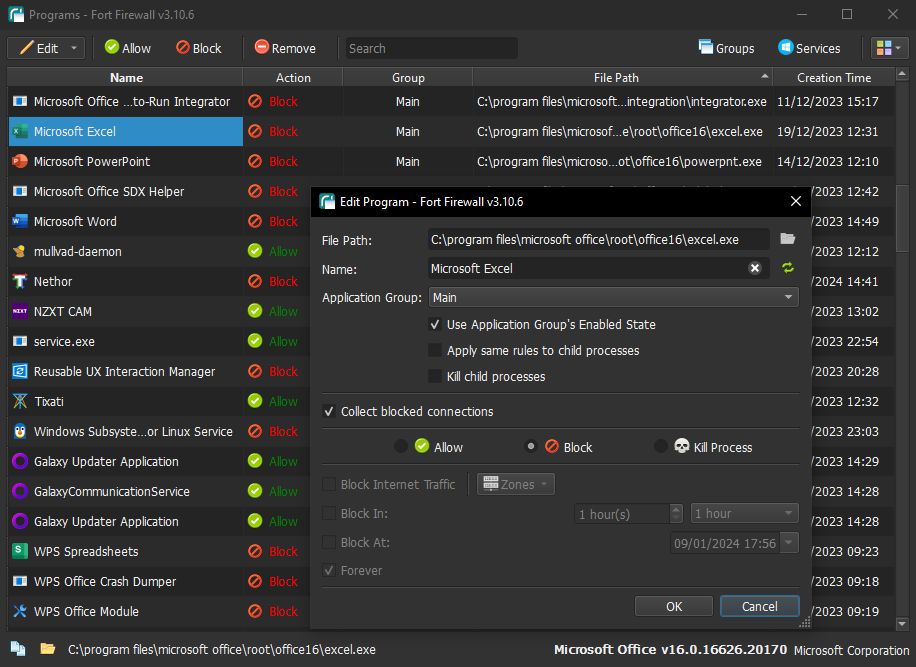Sort the list by the File Path column
This screenshot has height=667, width=916.
click(615, 77)
